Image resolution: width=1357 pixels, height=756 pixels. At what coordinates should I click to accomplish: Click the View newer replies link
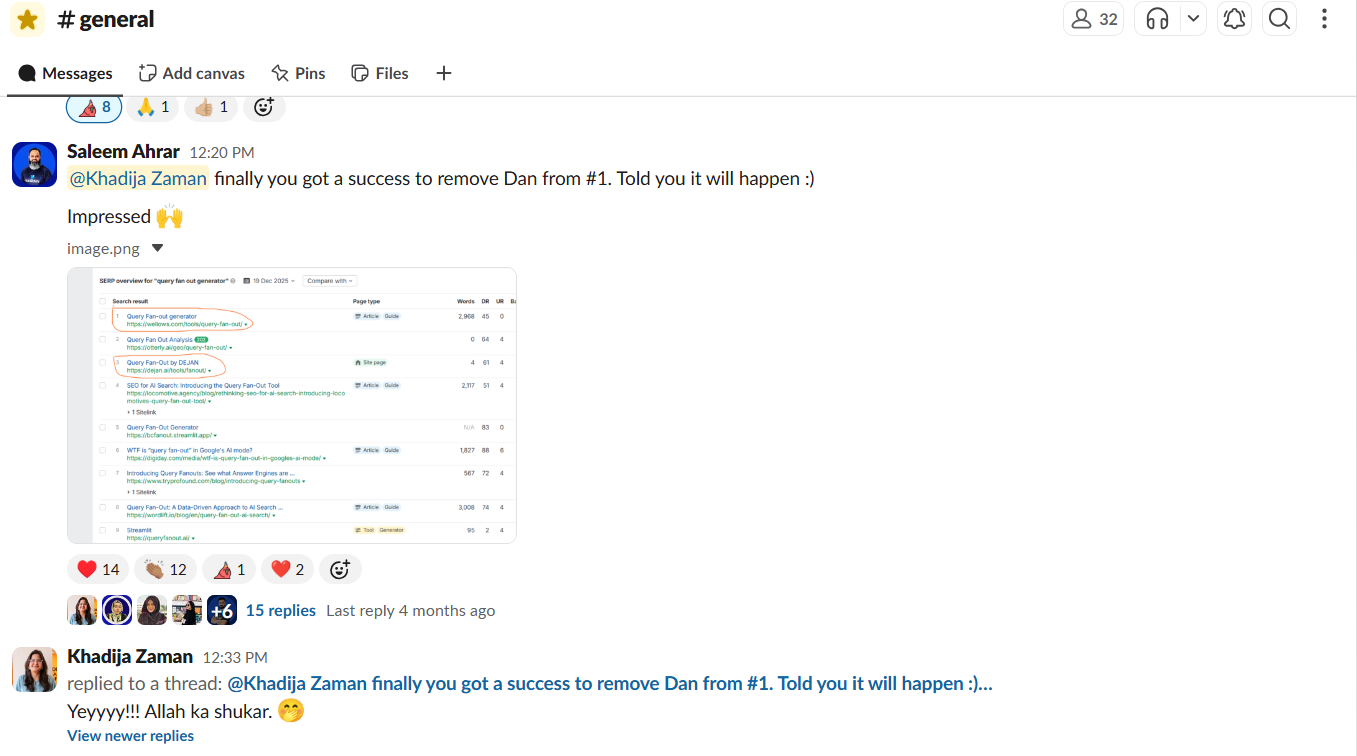pos(130,736)
